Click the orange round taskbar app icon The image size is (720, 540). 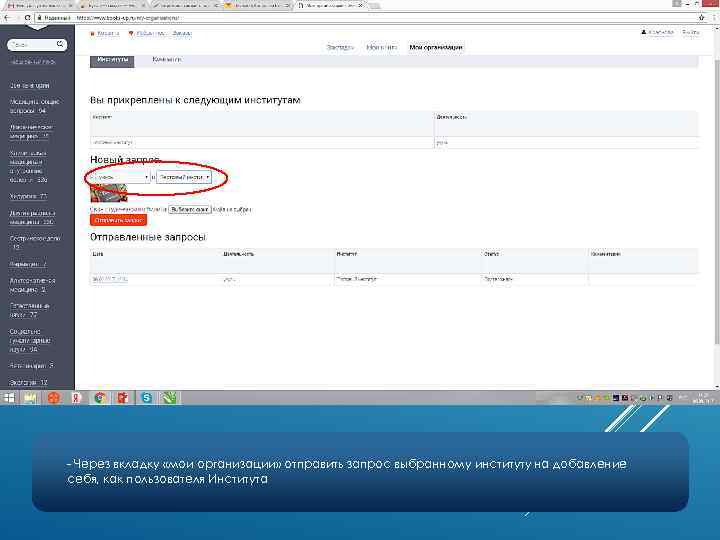pos(54,398)
